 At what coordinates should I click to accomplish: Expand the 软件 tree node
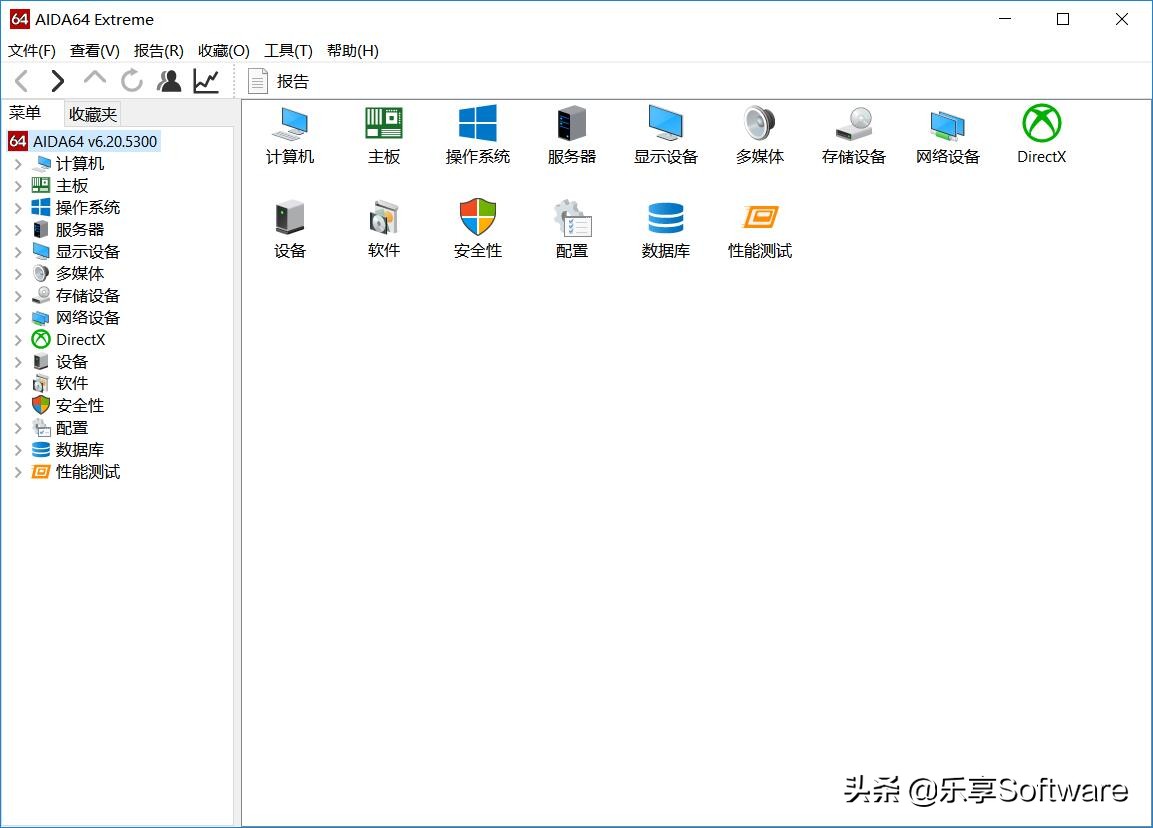pos(18,383)
